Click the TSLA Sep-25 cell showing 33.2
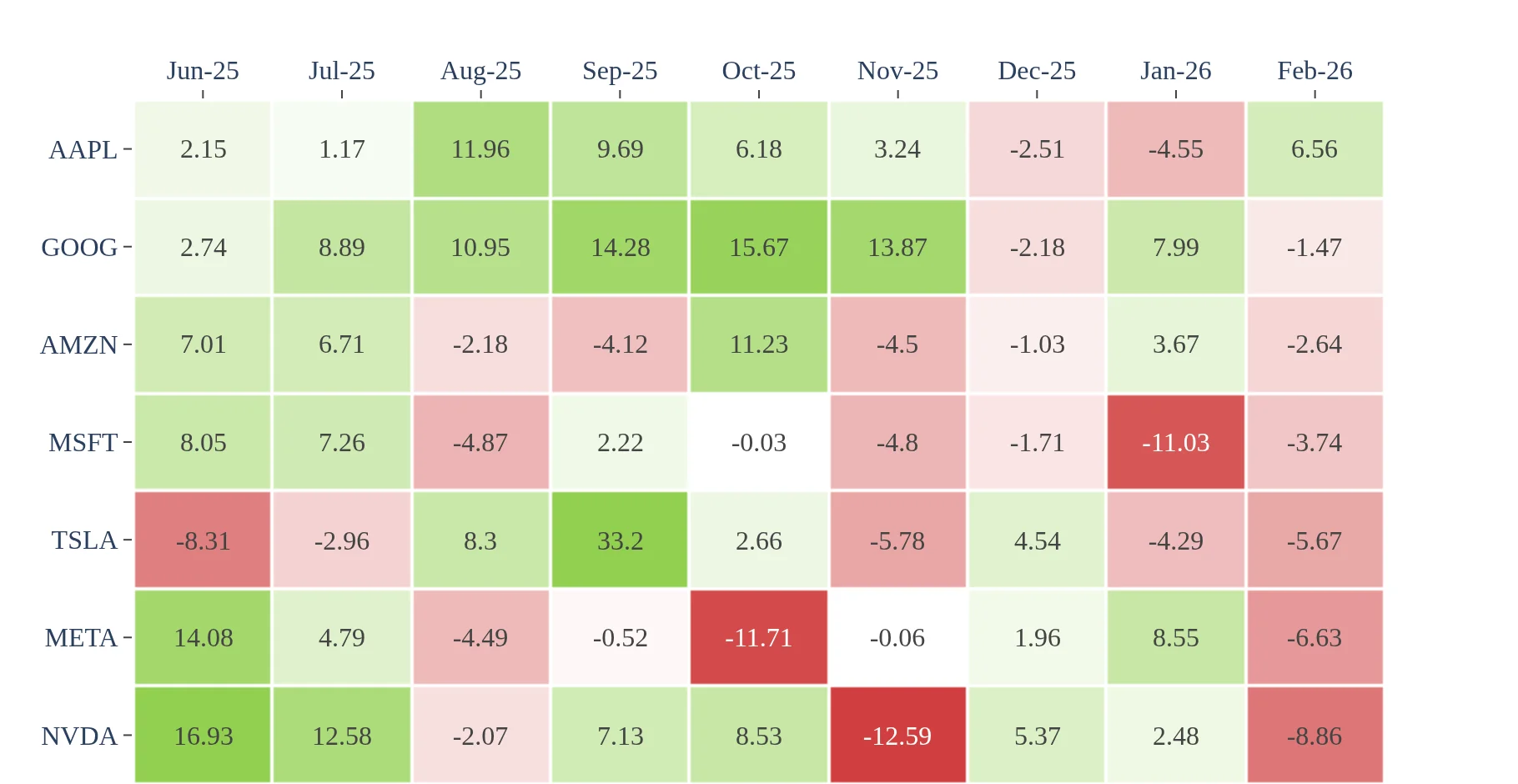This screenshot has width=1518, height=784. click(620, 540)
